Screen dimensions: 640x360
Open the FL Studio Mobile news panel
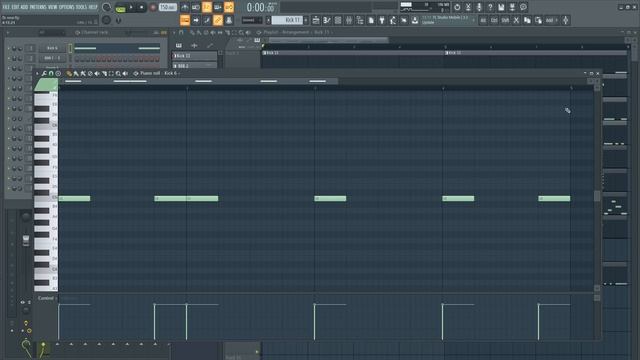tap(448, 20)
